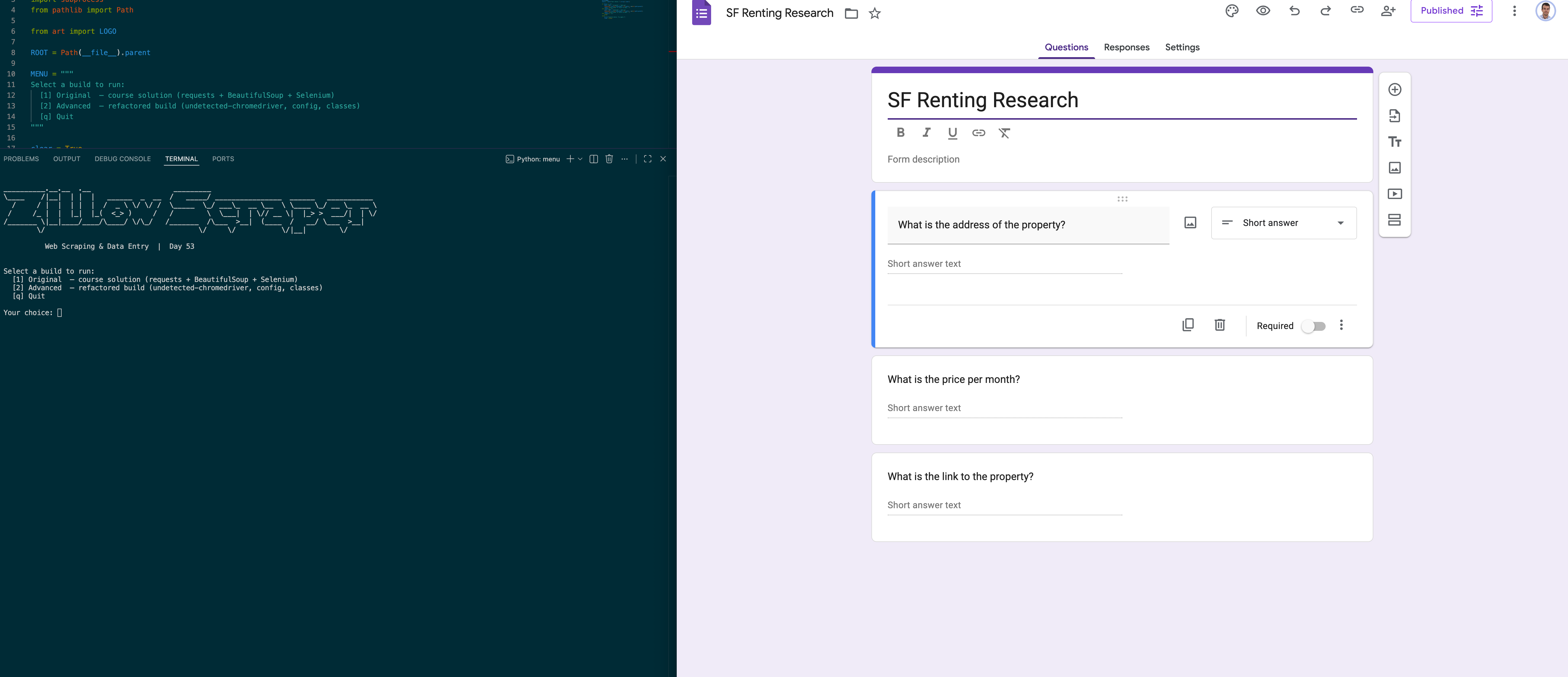This screenshot has height=677, width=1568.
Task: Create a new terminal with plus icon
Action: tap(570, 159)
